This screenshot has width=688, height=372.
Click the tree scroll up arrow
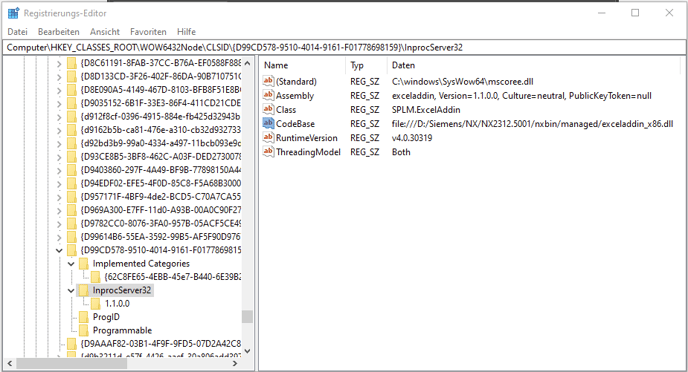tap(247, 63)
